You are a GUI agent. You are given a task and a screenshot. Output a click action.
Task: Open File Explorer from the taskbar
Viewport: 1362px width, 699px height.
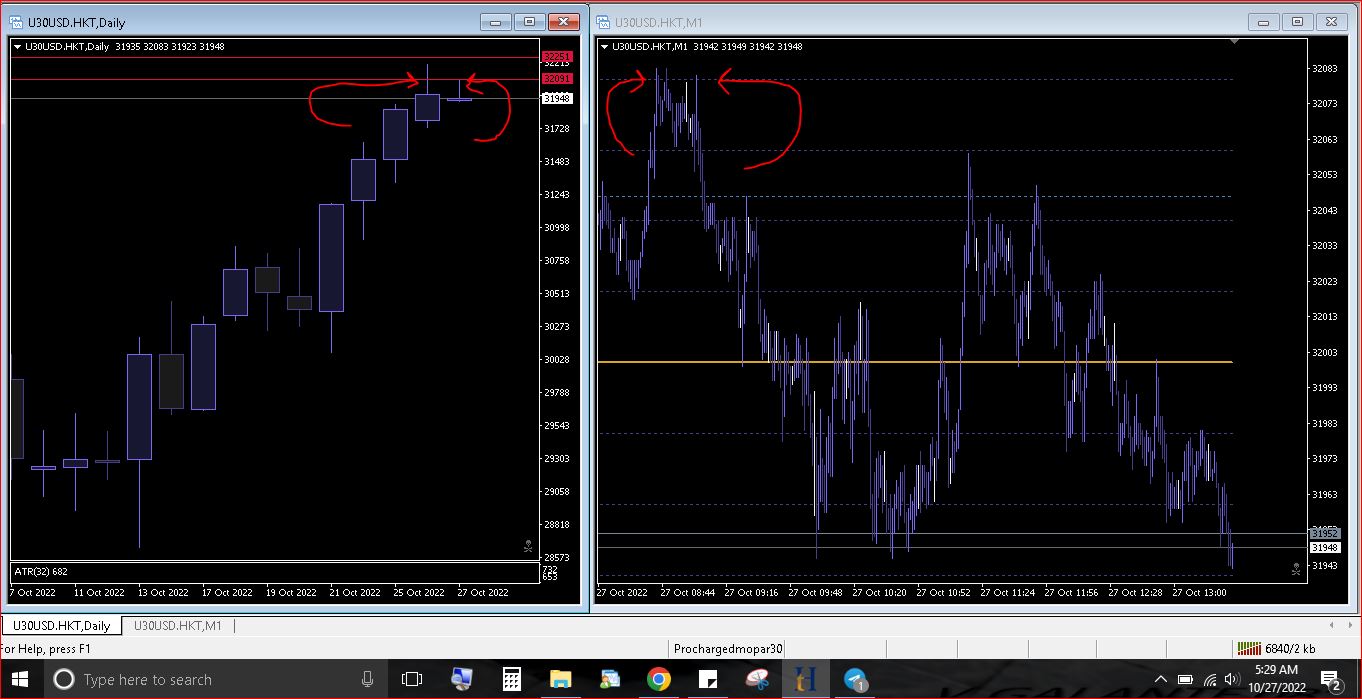(560, 680)
